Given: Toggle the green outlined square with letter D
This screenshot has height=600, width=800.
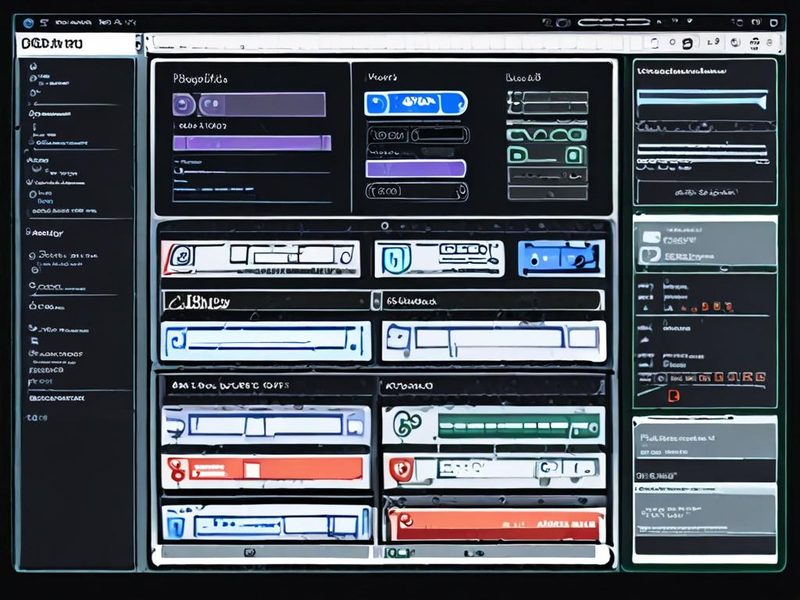Looking at the screenshot, I should (x=518, y=155).
